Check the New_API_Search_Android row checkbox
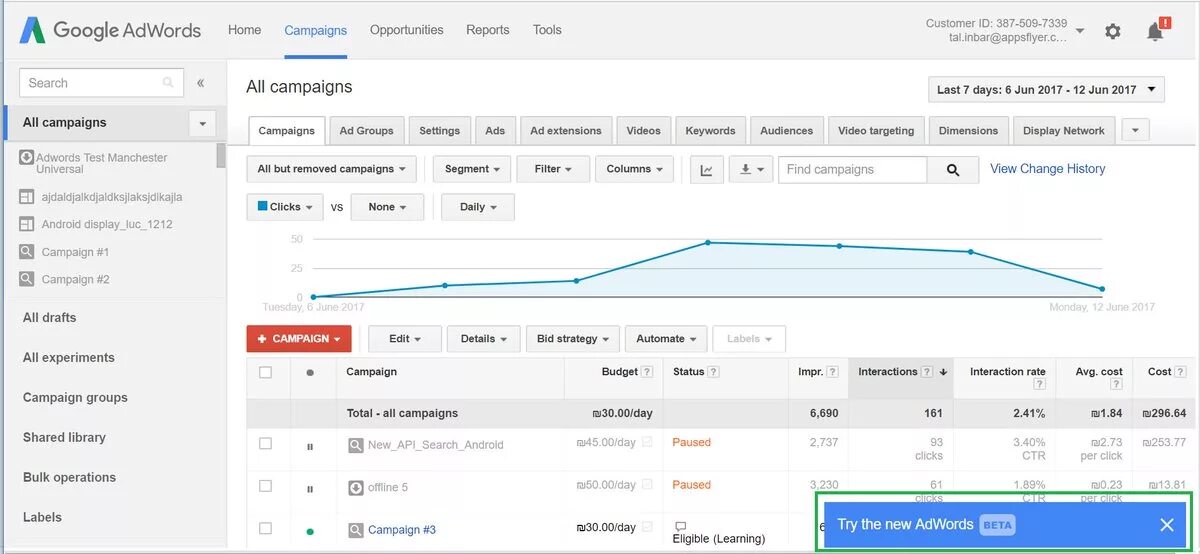Viewport: 1200px width, 554px height. pos(265,443)
